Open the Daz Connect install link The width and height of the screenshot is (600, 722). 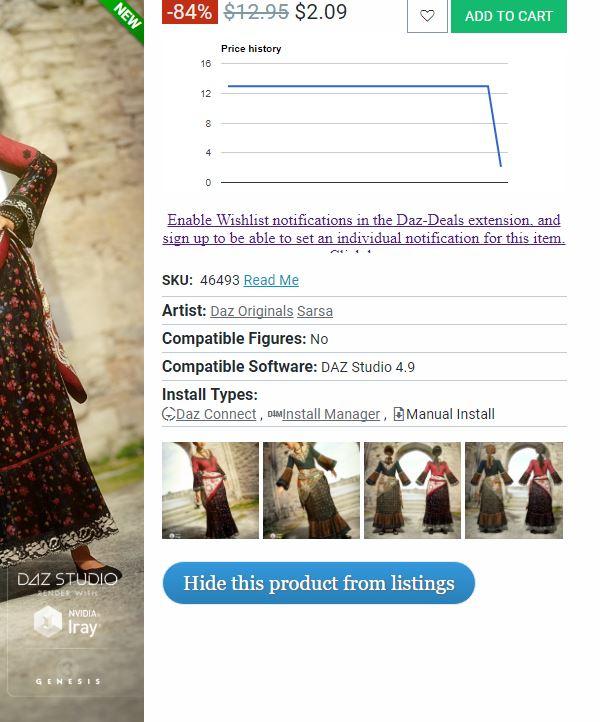(x=216, y=414)
